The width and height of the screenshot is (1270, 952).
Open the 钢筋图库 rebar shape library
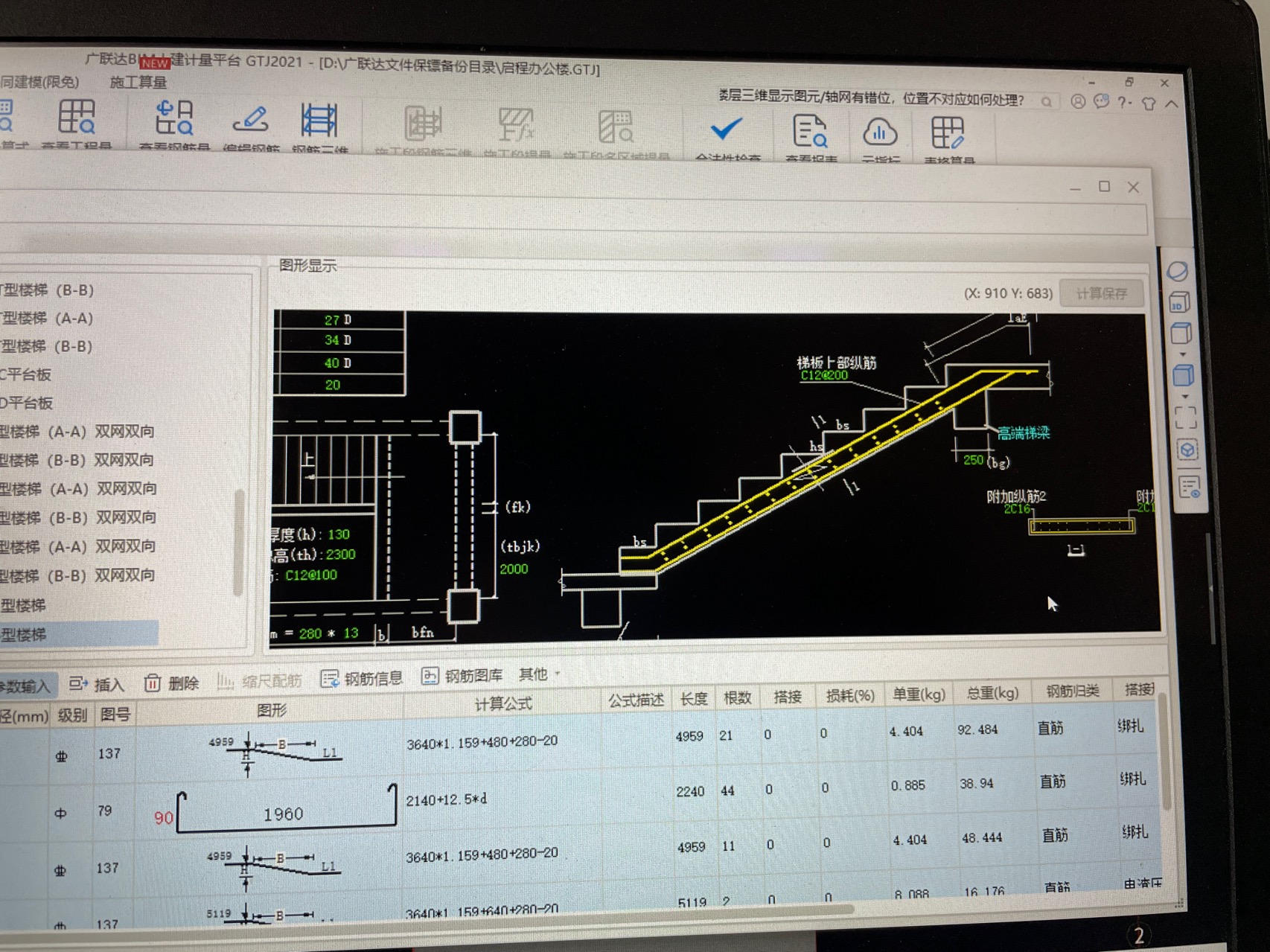tap(462, 676)
